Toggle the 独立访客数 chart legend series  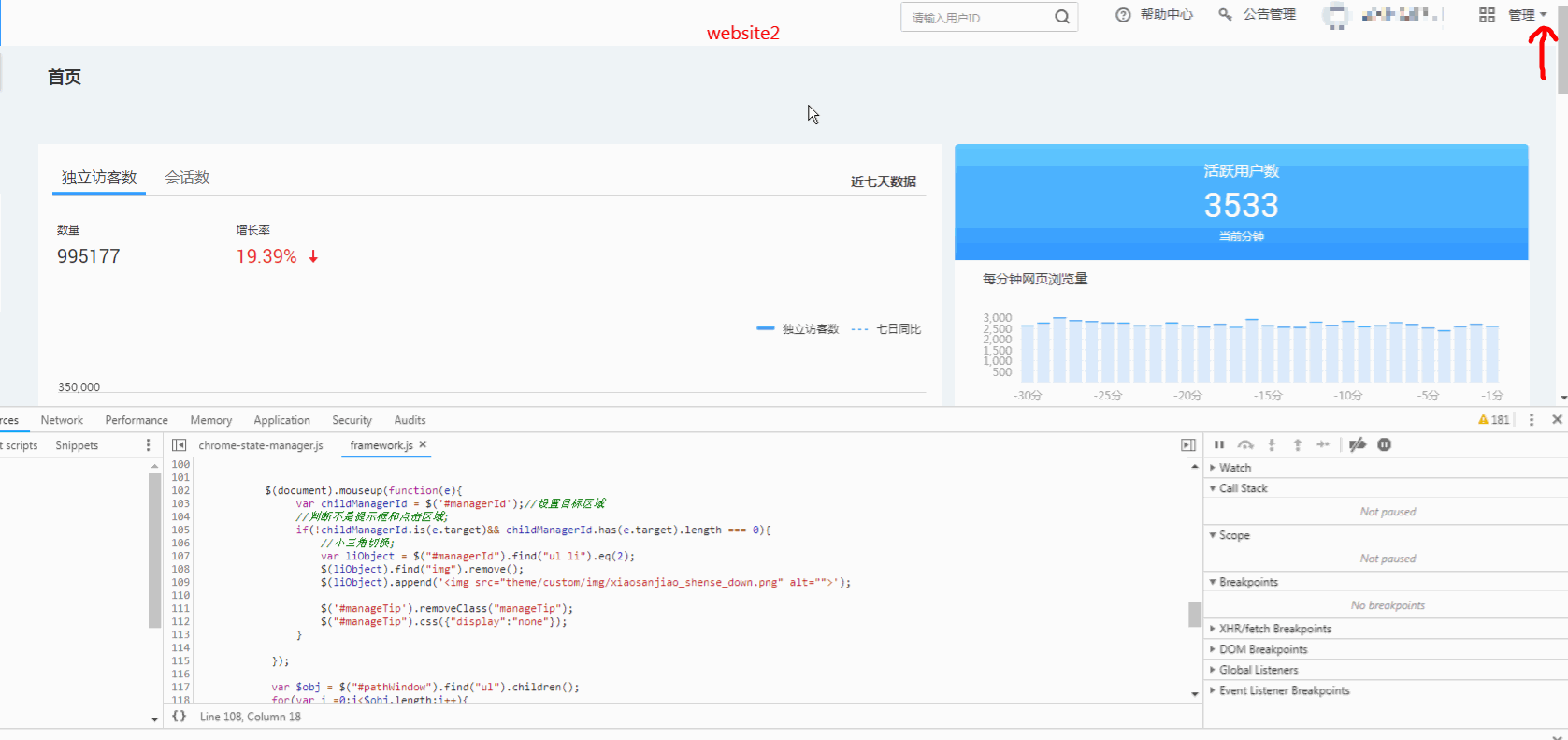[798, 329]
